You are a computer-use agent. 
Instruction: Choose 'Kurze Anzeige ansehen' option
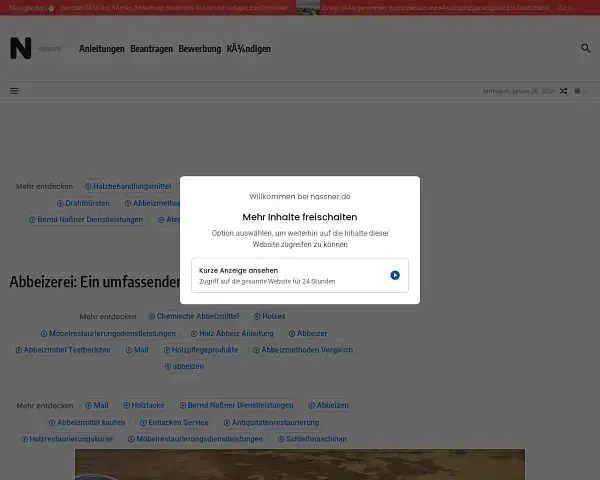[x=299, y=275]
